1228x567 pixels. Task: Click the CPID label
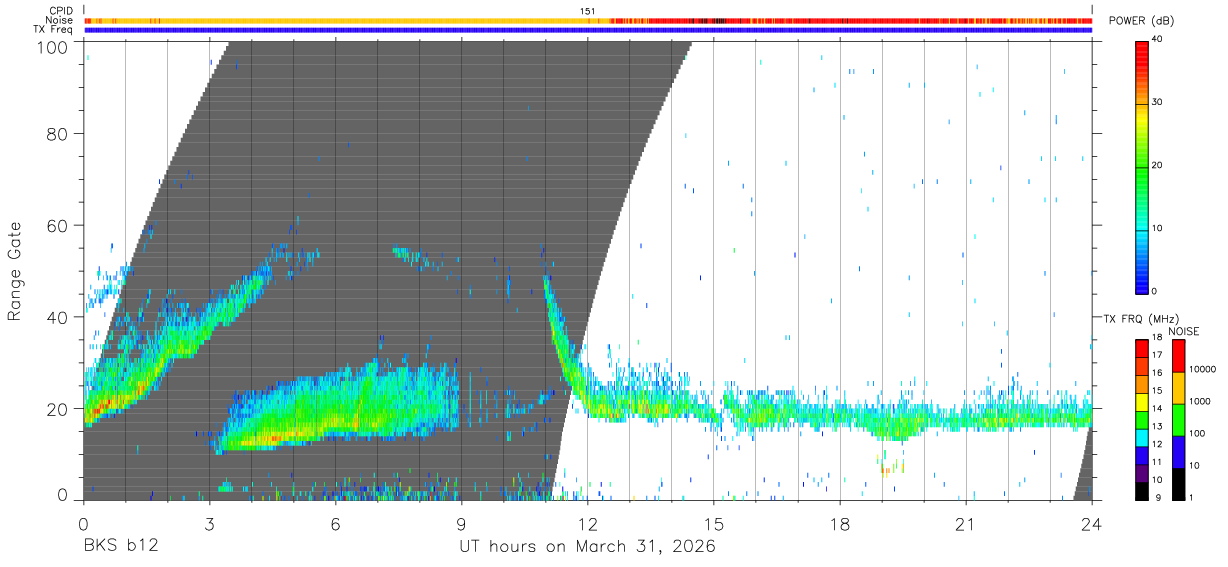pos(61,11)
